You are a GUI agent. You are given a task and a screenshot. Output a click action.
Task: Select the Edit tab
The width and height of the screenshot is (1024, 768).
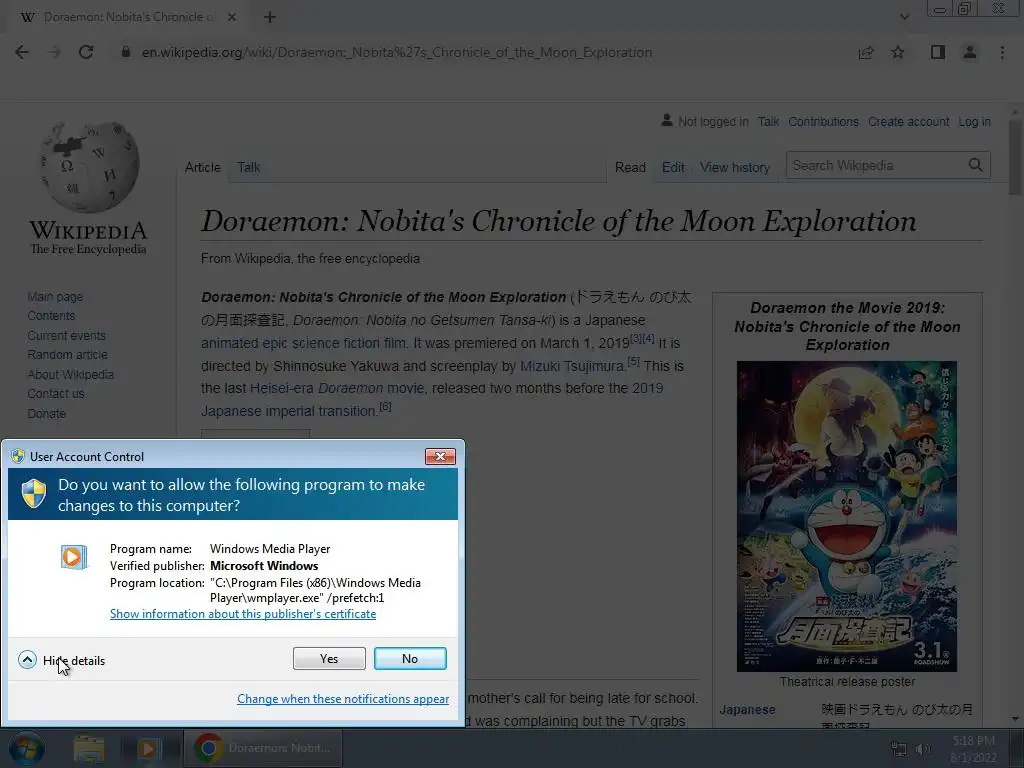(673, 167)
